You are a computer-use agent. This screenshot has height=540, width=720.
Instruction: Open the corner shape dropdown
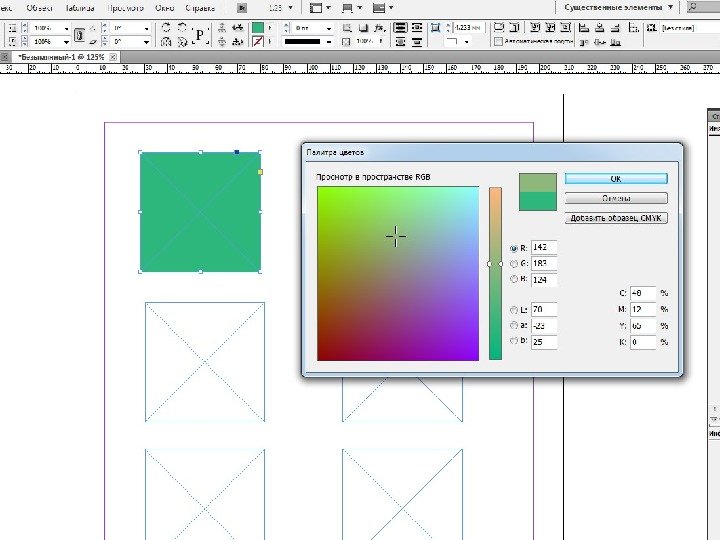[467, 42]
